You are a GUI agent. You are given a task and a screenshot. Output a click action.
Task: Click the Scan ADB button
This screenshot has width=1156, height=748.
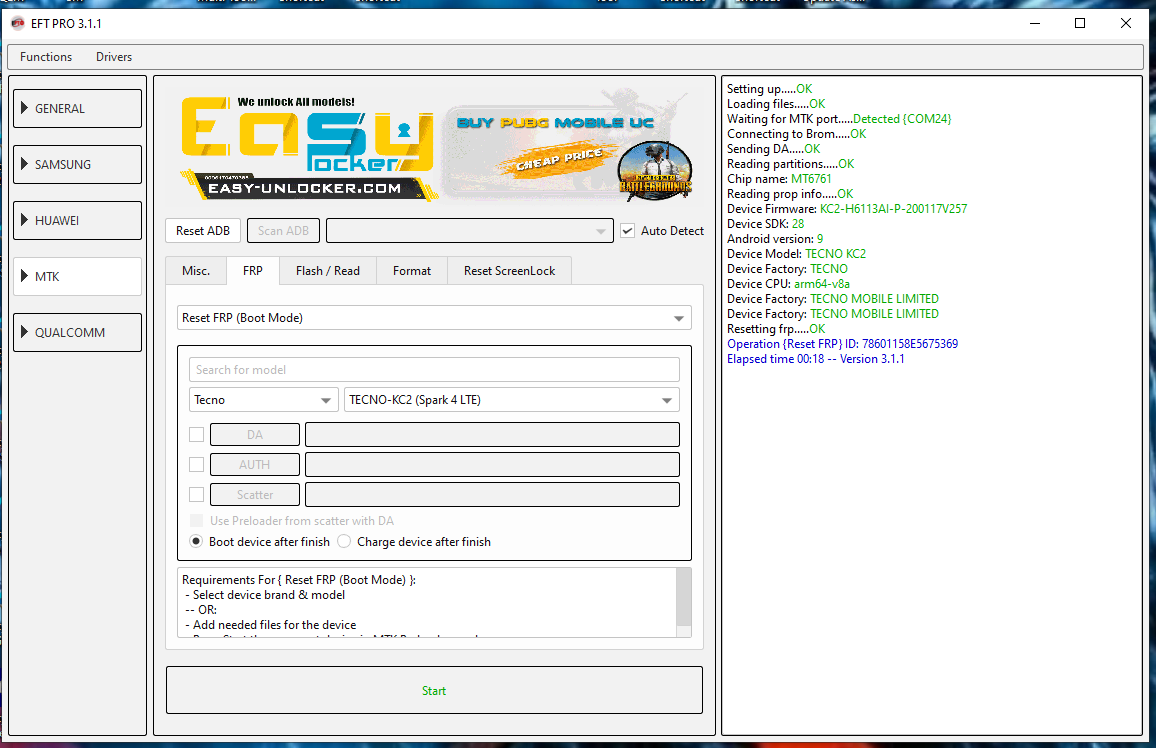(x=283, y=231)
